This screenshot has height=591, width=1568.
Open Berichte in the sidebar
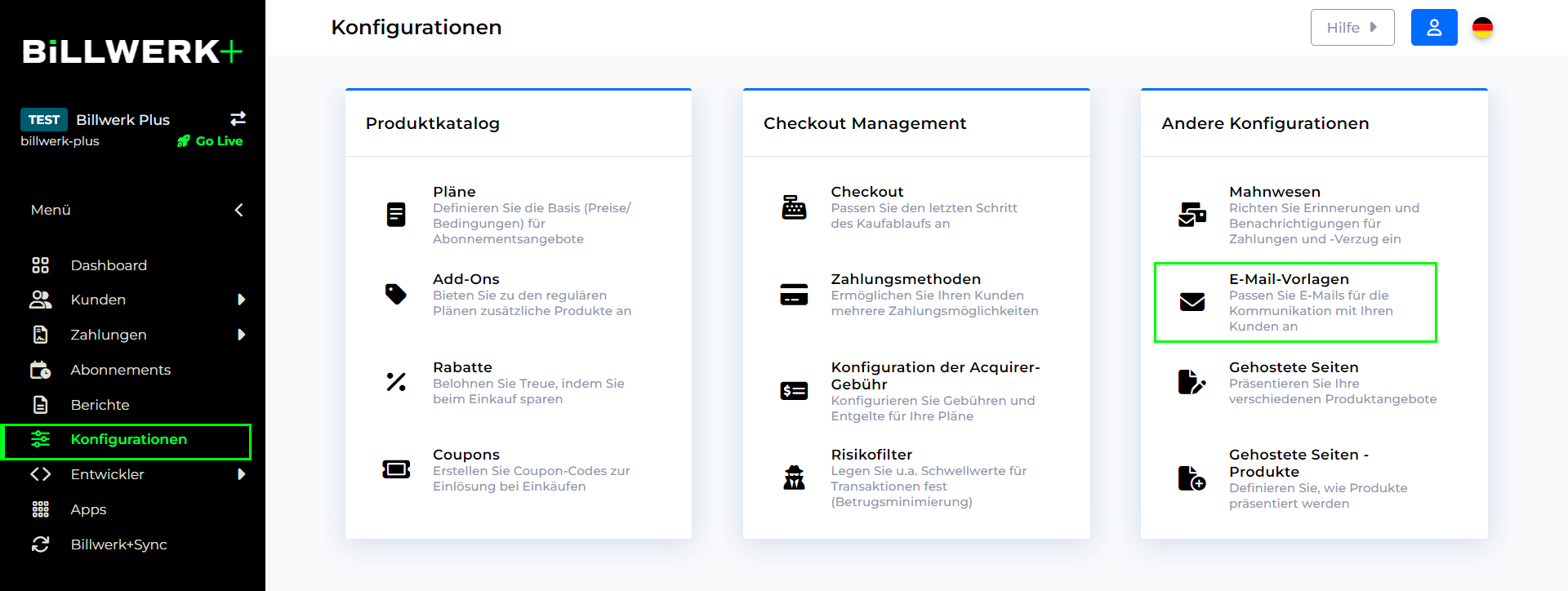100,405
